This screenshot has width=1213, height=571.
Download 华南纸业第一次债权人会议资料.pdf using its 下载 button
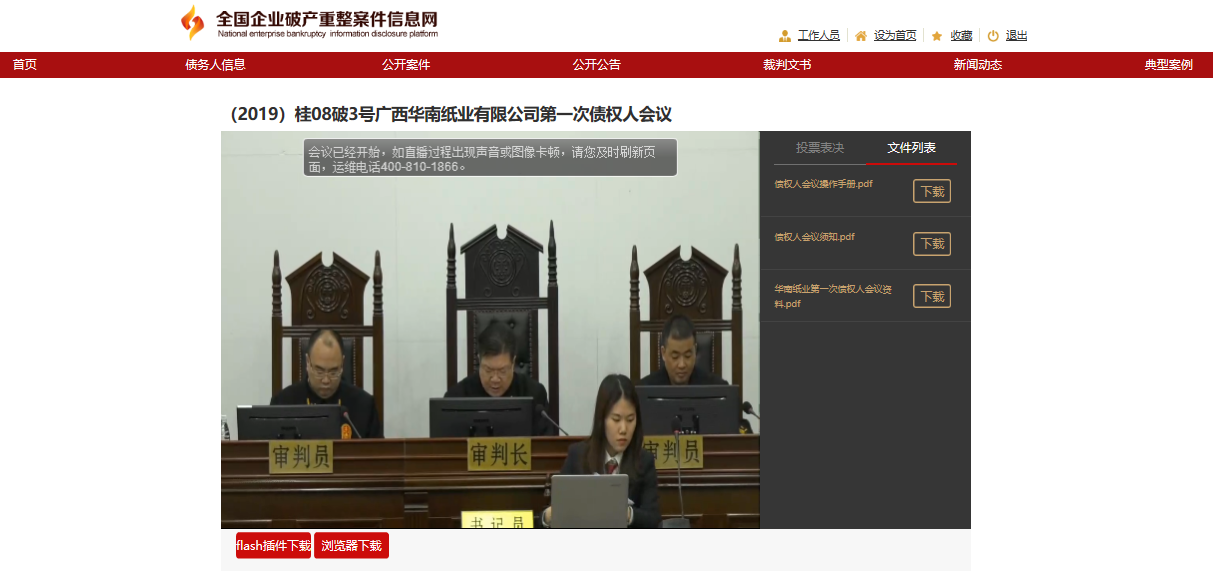coord(932,296)
